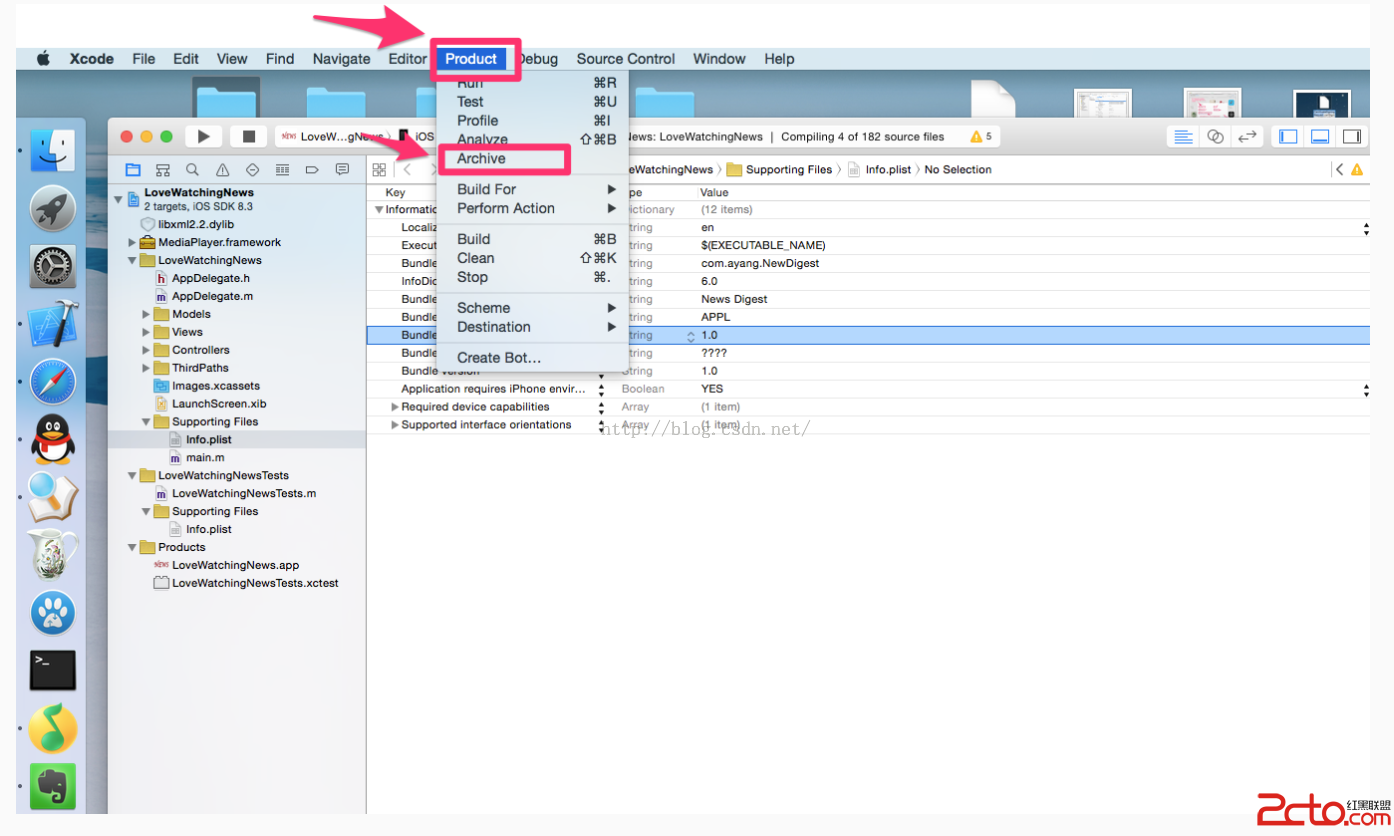
Task: Open the File menu
Action: pyautogui.click(x=144, y=59)
